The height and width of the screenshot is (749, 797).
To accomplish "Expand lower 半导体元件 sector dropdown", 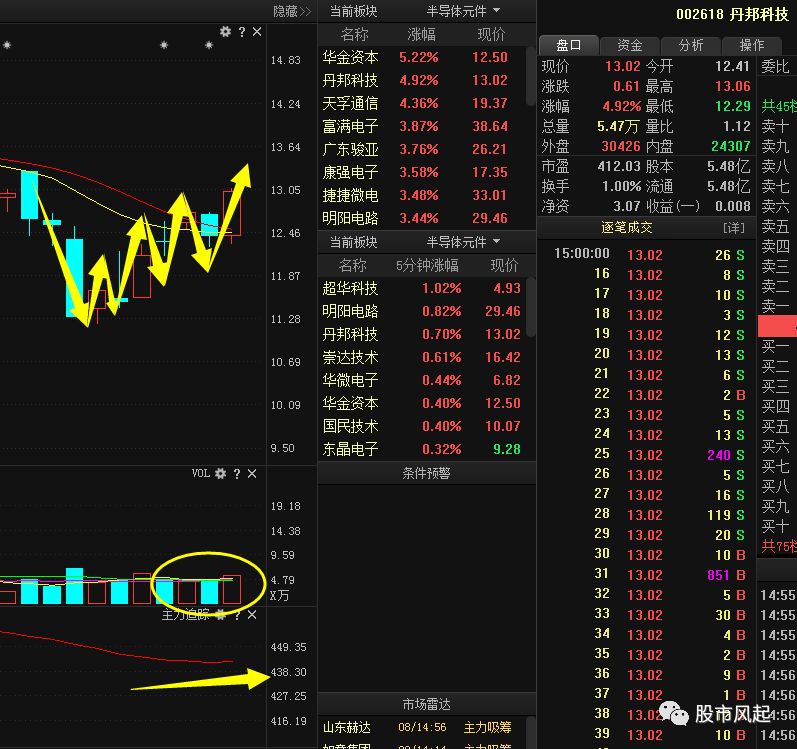I will click(x=463, y=242).
